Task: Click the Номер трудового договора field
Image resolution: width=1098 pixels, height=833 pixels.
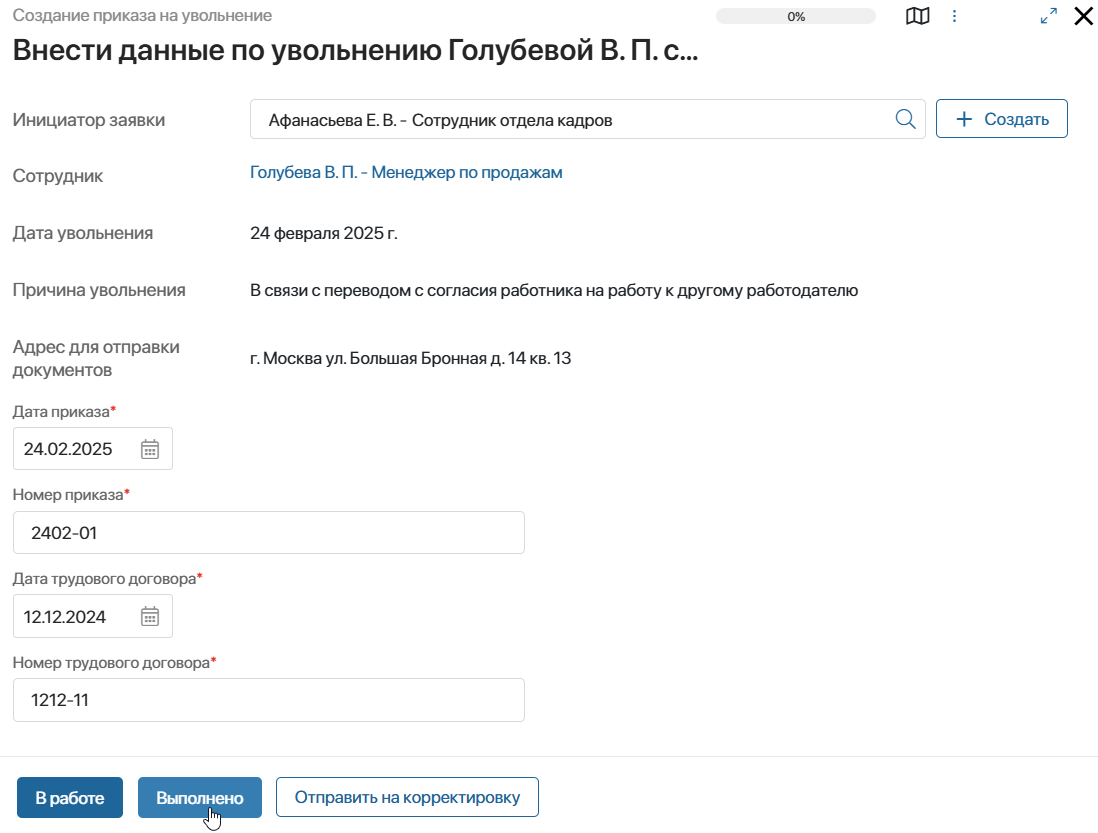Action: click(x=269, y=700)
